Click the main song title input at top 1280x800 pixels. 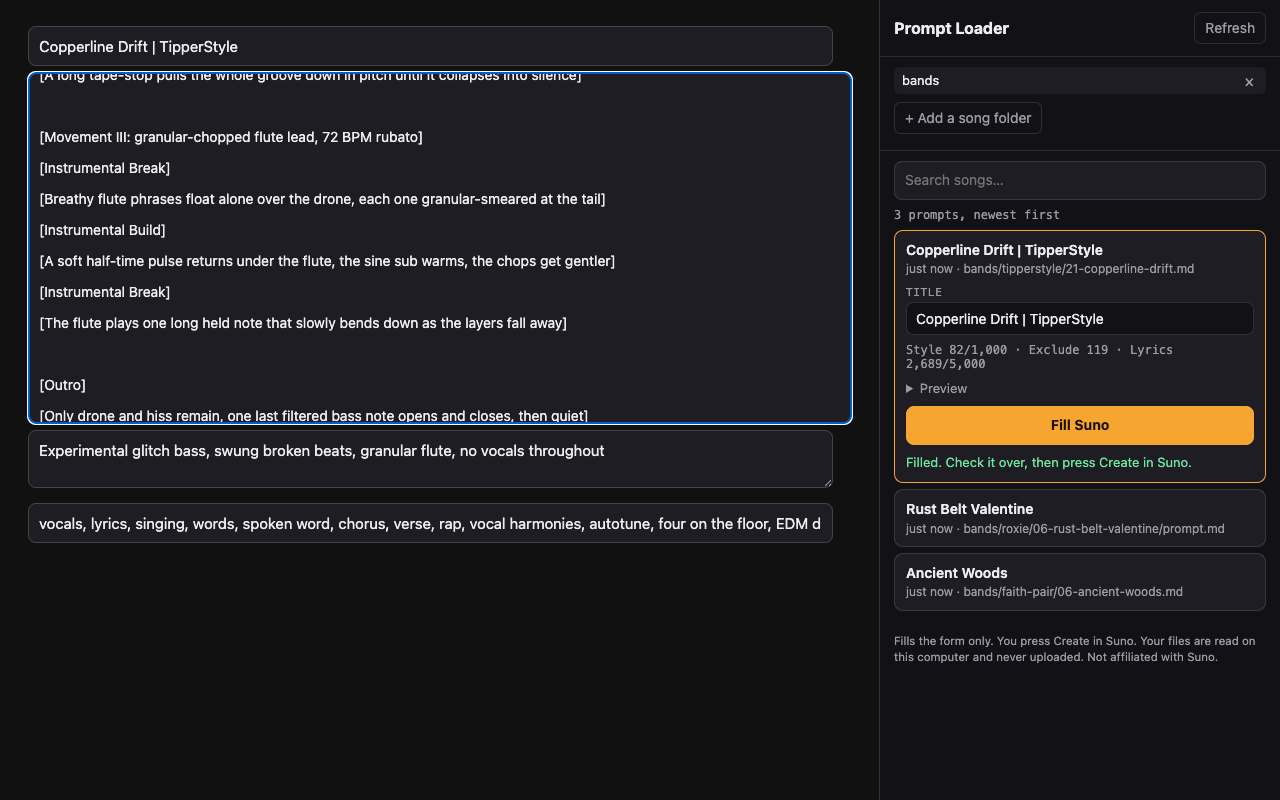point(430,46)
